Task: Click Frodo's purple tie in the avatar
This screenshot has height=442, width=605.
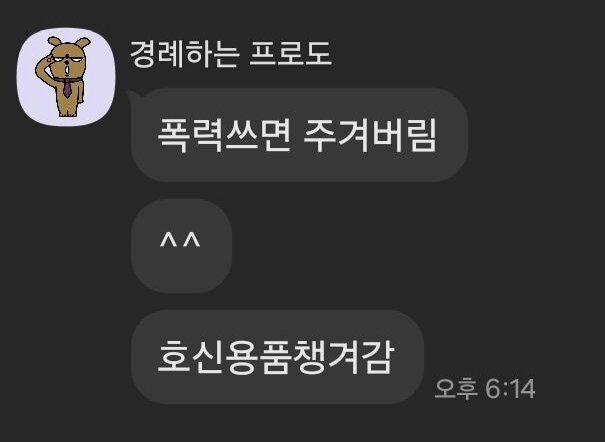Action: pyautogui.click(x=68, y=88)
